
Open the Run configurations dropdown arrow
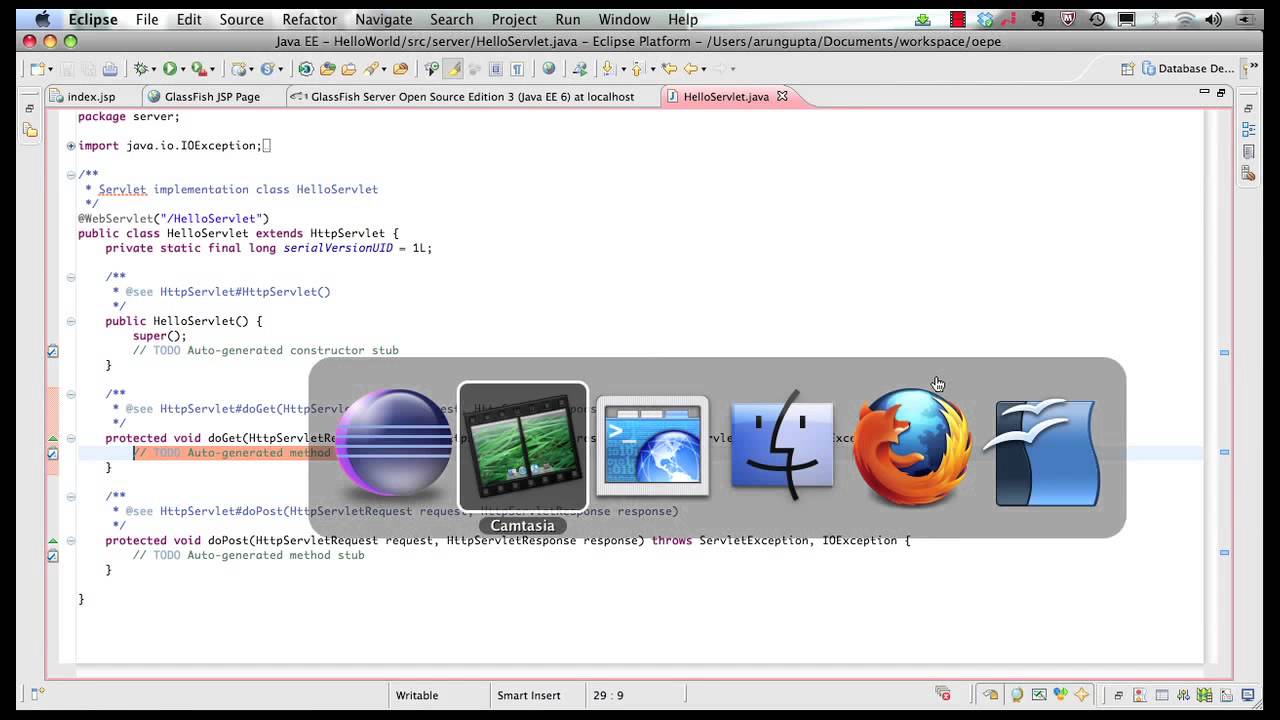[183, 69]
